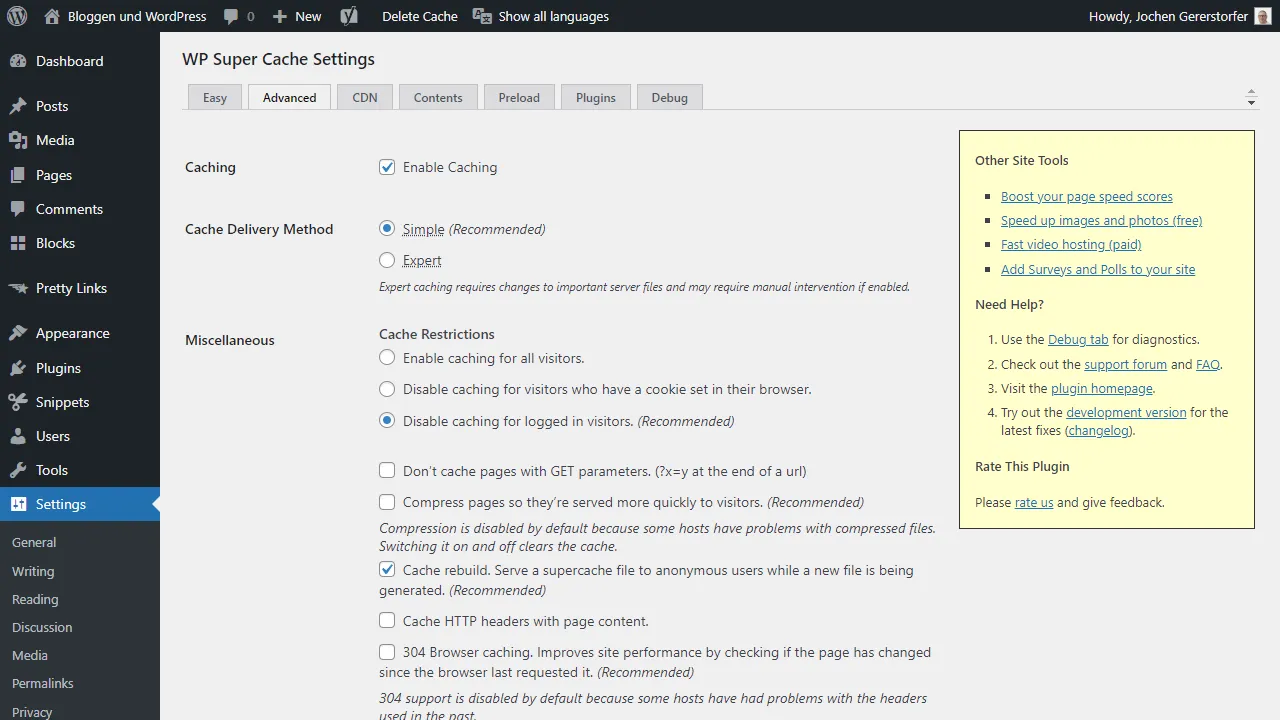
Task: Click the Pages sidebar icon
Action: tap(18, 175)
